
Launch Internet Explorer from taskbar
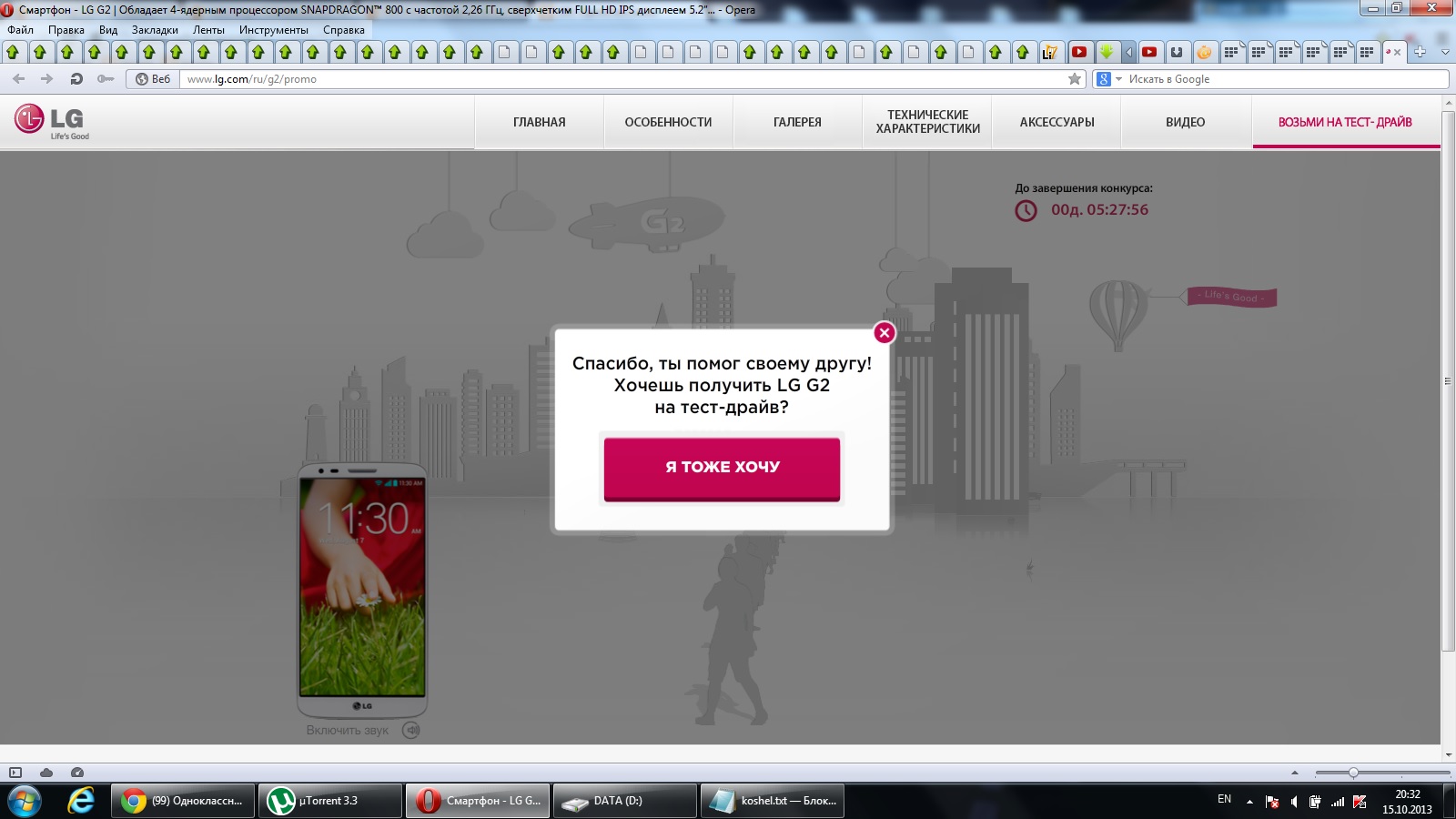82,801
